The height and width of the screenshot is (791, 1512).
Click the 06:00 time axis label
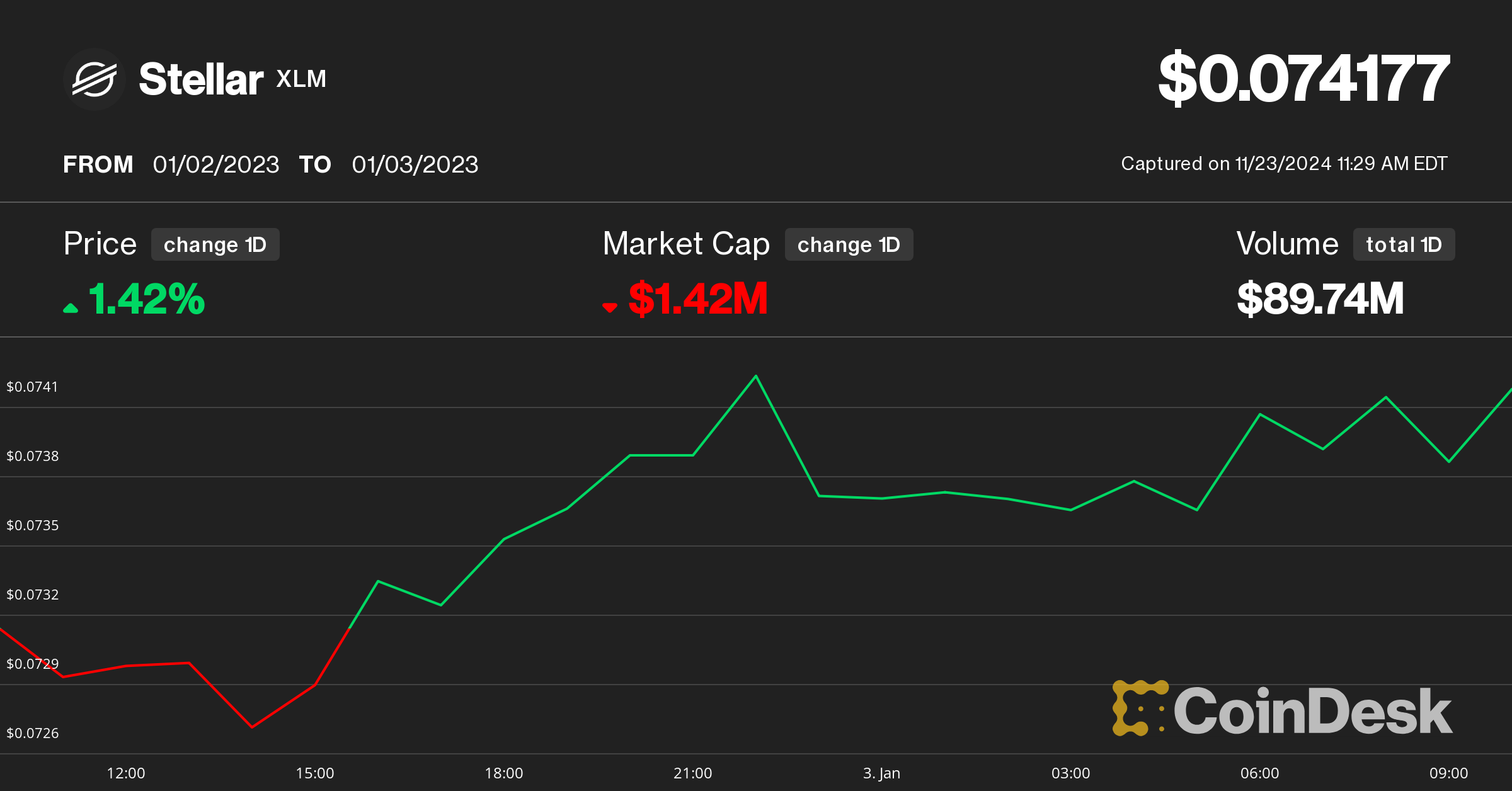(x=1260, y=773)
